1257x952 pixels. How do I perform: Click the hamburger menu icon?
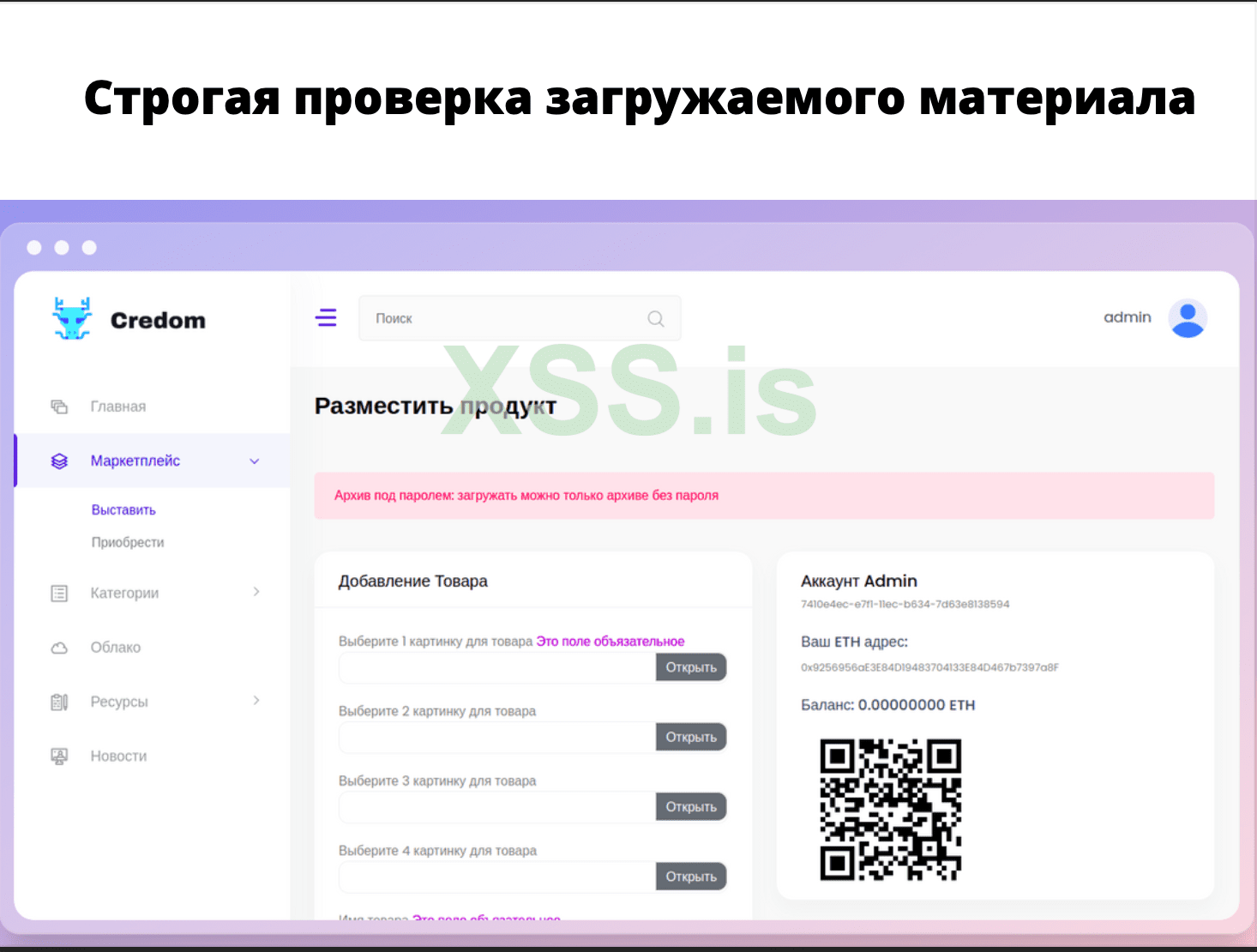point(326,317)
